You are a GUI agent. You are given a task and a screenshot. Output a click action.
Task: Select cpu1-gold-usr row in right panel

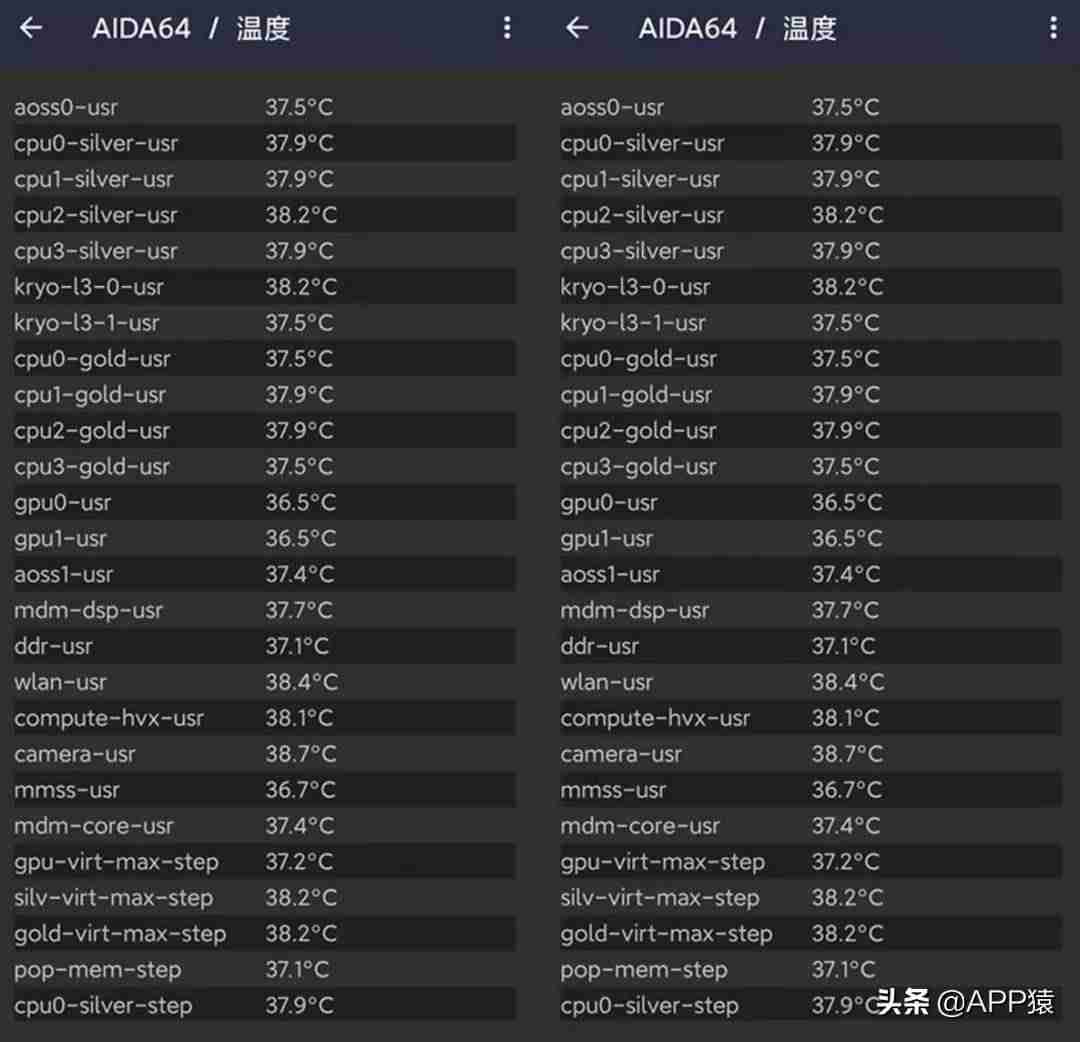click(810, 394)
